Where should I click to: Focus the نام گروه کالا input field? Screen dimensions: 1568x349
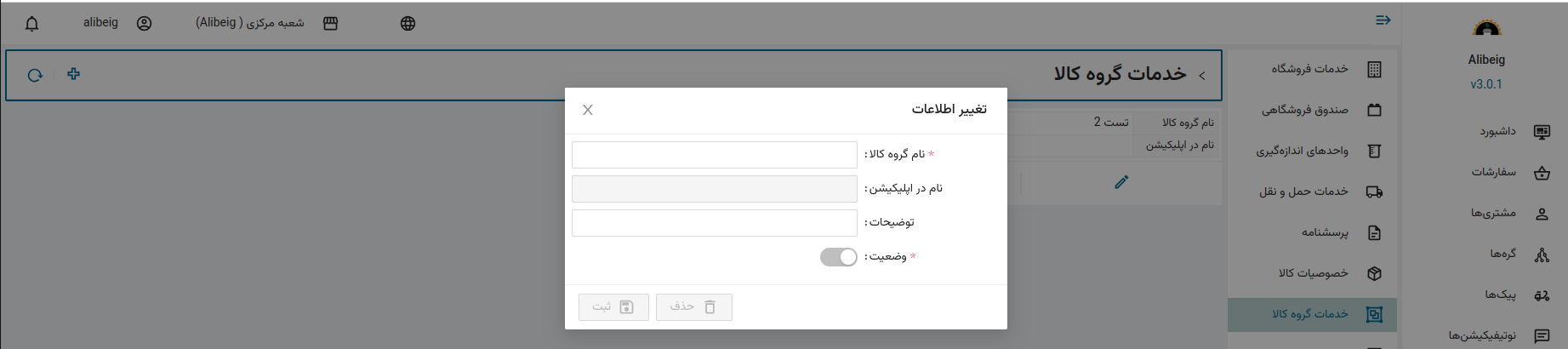click(714, 155)
